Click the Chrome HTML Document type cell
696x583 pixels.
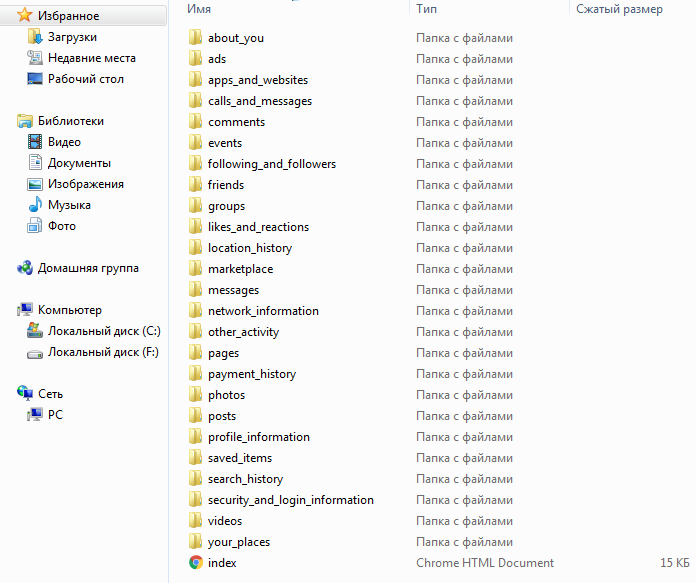pos(485,563)
